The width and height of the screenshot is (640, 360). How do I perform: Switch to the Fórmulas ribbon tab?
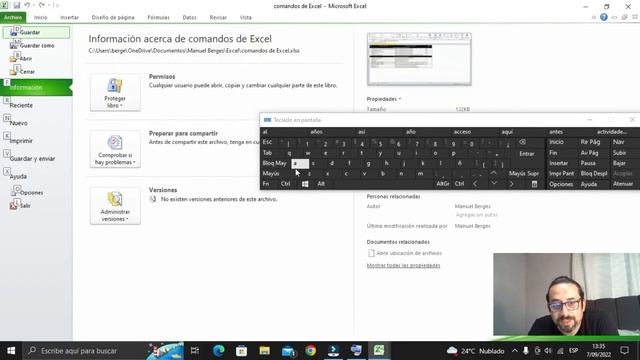[x=158, y=17]
